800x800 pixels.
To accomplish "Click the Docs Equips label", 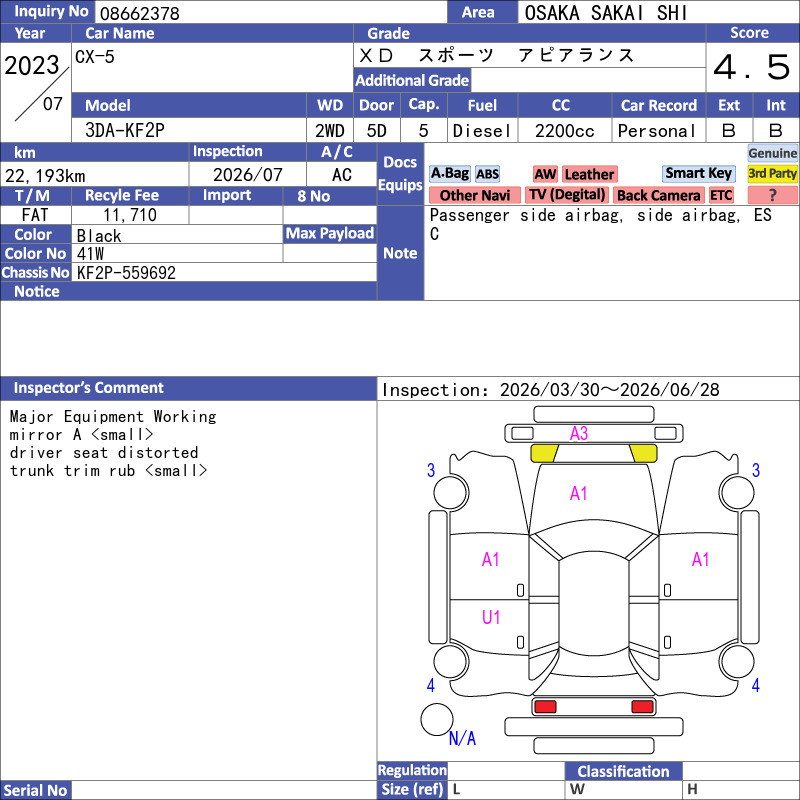I will click(400, 174).
